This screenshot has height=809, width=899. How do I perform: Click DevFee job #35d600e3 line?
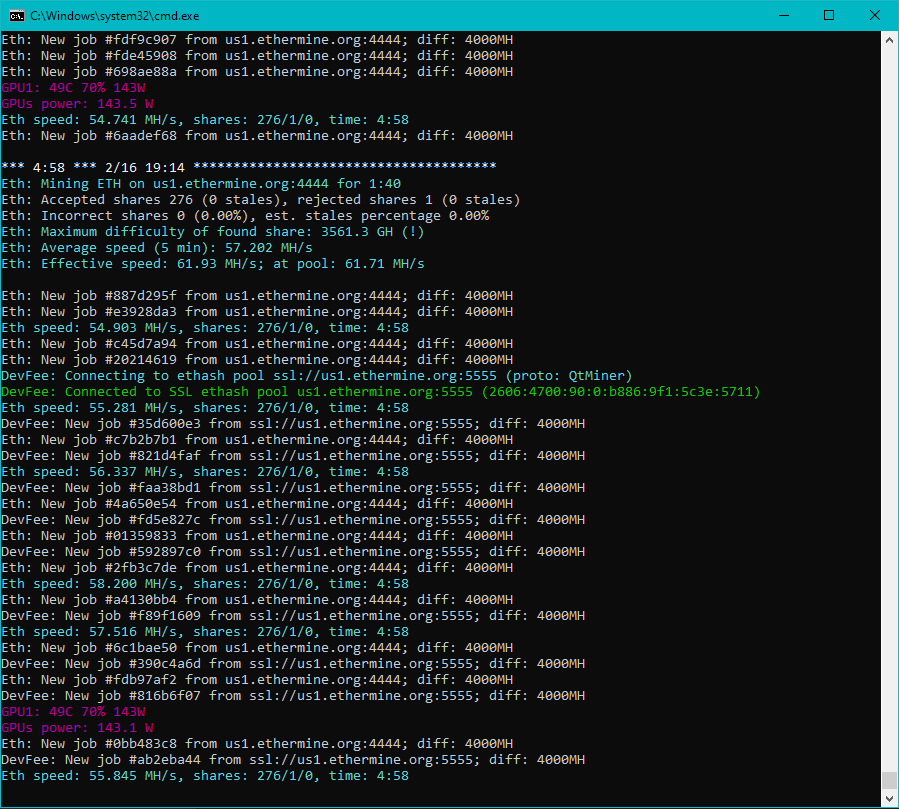[293, 424]
